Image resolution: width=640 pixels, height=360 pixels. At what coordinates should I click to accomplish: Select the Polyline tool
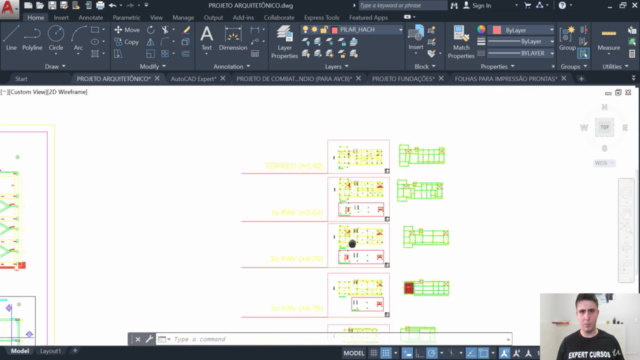pyautogui.click(x=32, y=38)
